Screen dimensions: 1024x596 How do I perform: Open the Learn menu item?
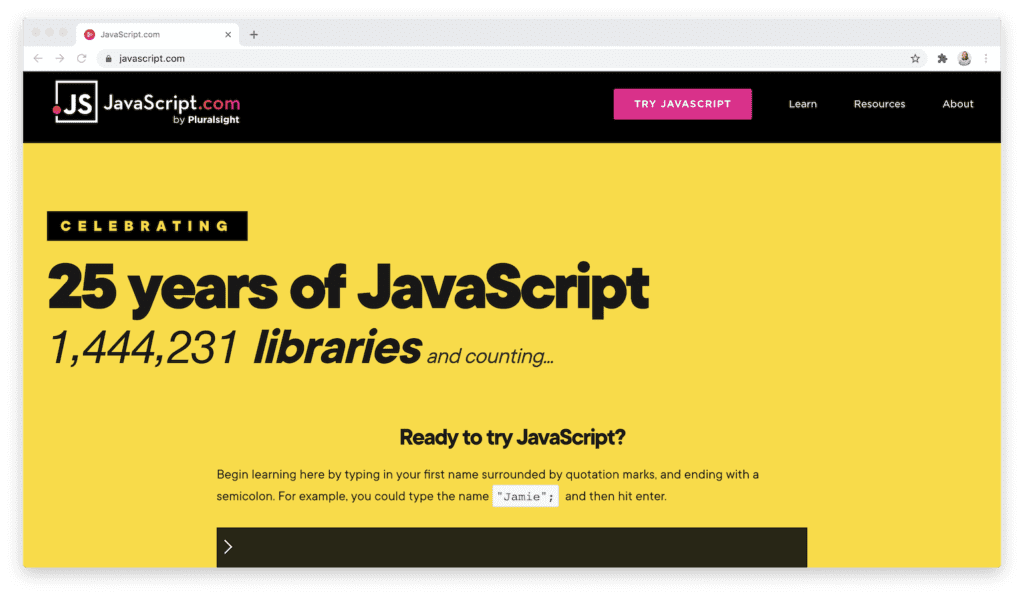(803, 104)
